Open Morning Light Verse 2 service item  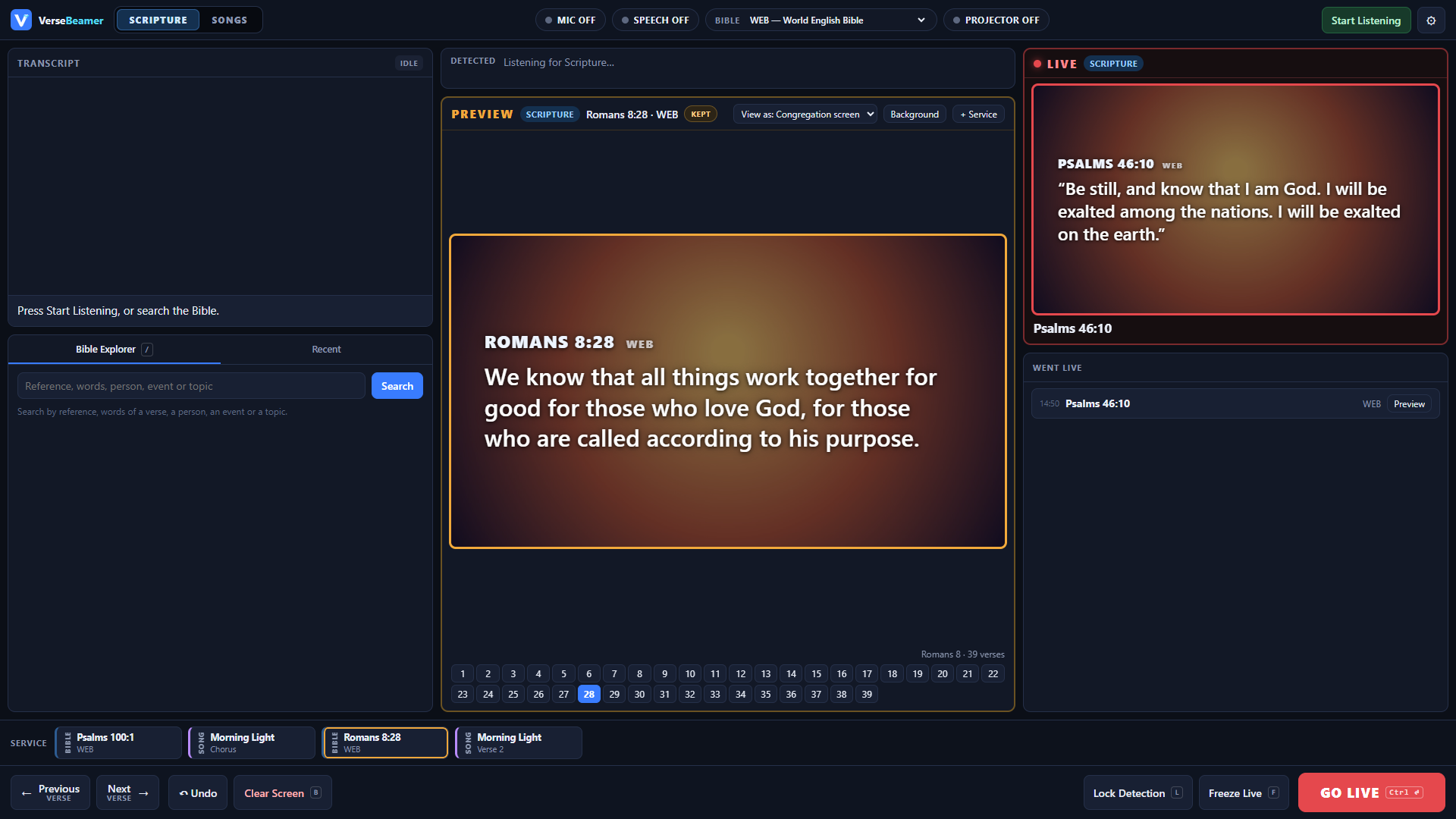tap(519, 743)
